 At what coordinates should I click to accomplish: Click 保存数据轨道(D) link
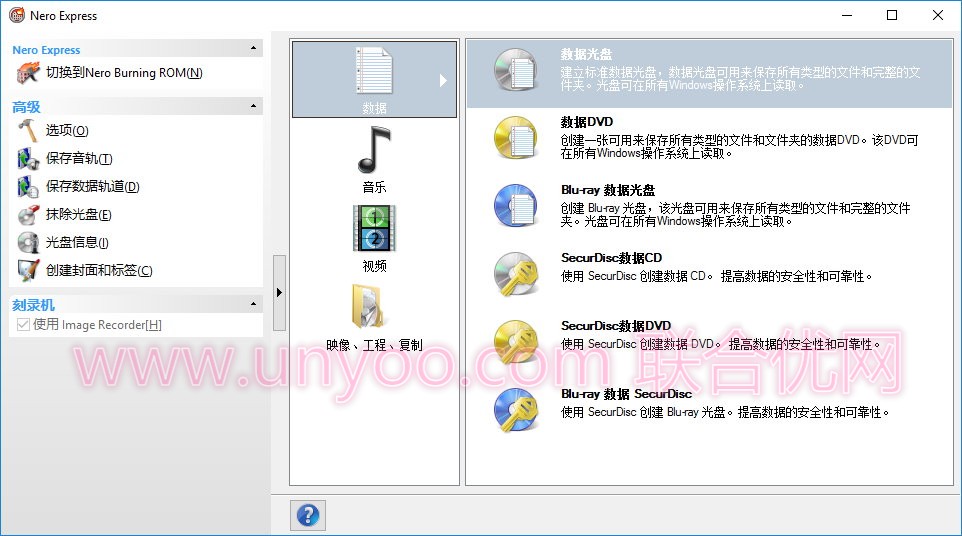[x=93, y=186]
